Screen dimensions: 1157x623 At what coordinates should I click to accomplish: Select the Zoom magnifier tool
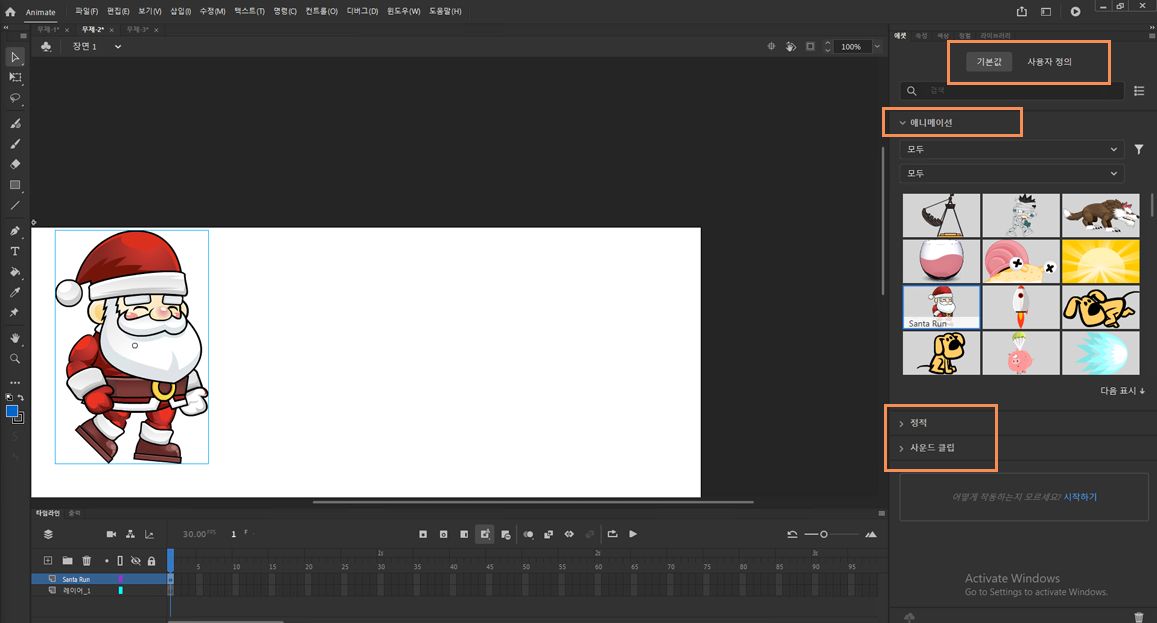point(15,359)
